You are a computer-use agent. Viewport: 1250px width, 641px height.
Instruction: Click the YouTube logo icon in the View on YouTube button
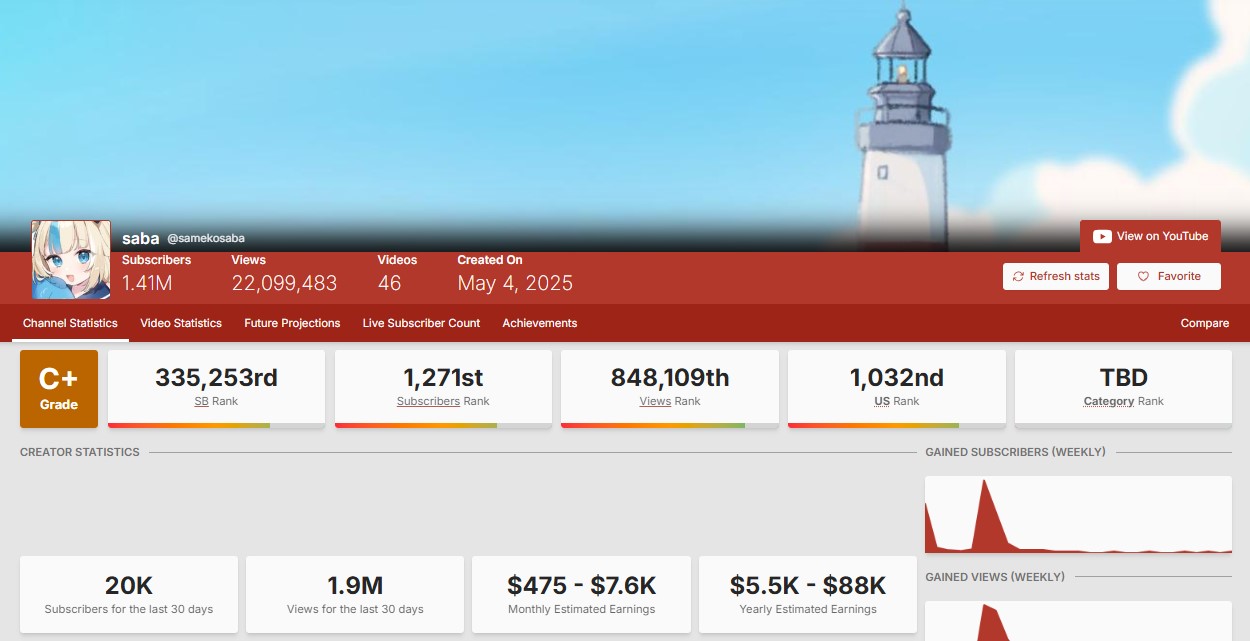coord(1102,237)
